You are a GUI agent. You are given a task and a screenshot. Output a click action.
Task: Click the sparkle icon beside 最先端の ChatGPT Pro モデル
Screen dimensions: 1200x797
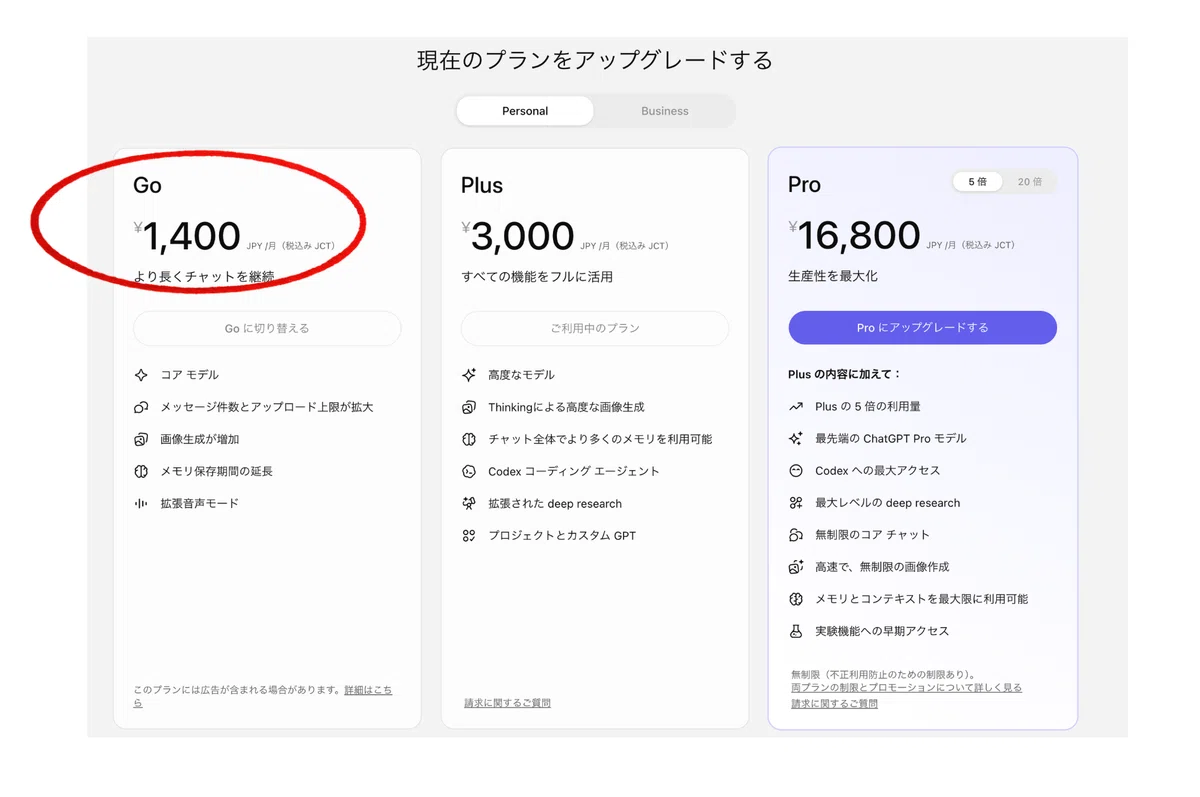(796, 438)
